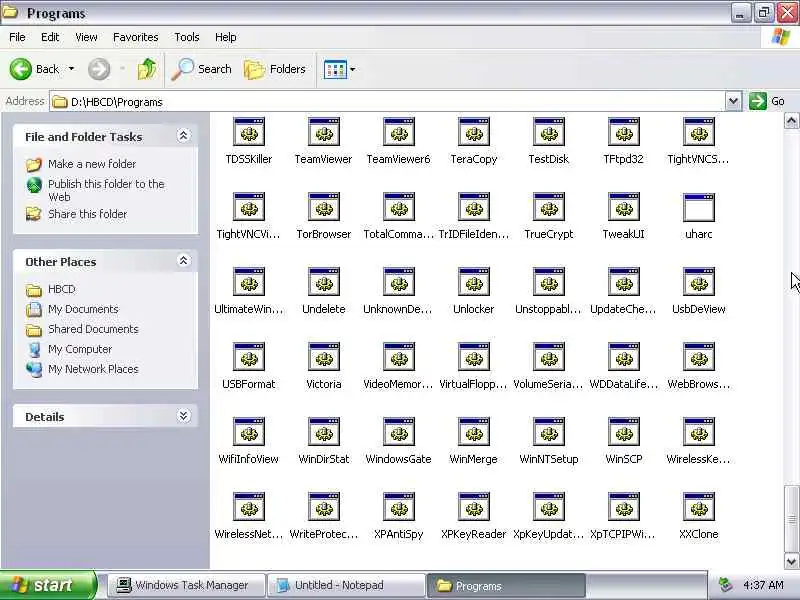The image size is (800, 600).
Task: Select the TeraCopy program icon
Action: point(474,132)
